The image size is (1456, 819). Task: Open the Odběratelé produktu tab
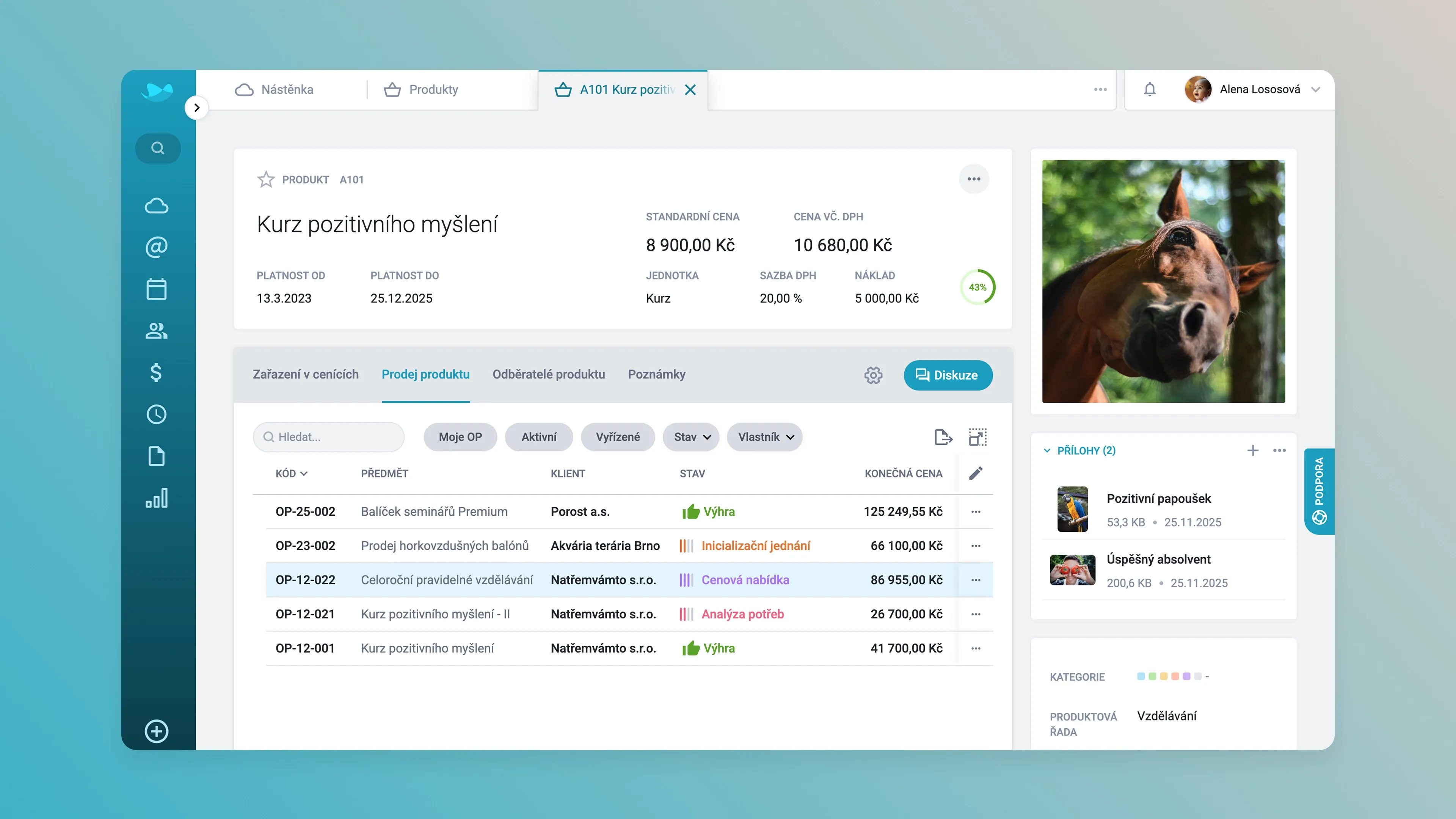549,374
